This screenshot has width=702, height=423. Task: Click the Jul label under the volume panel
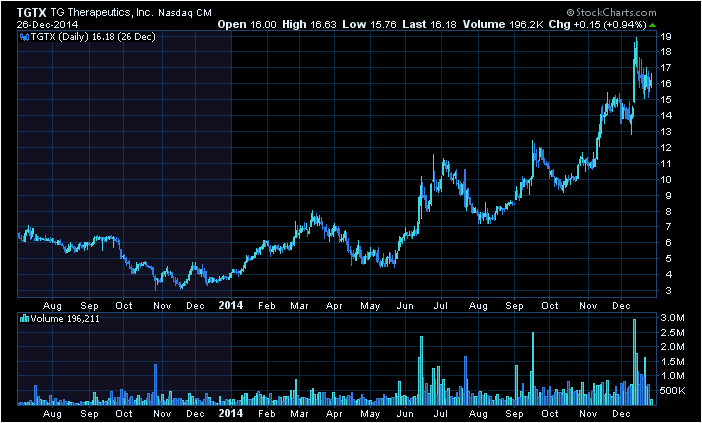441,414
